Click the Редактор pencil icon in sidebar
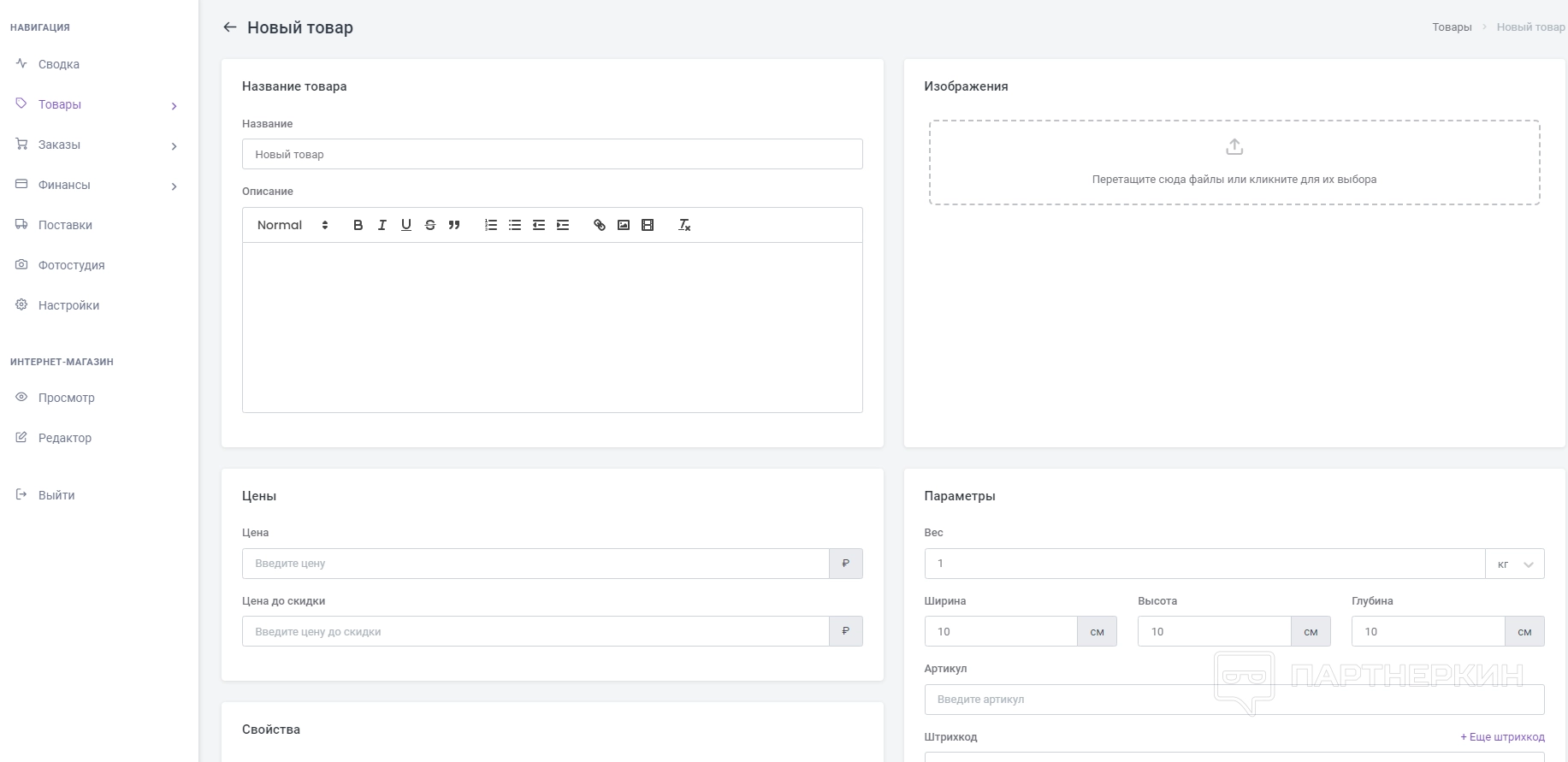This screenshot has width=1568, height=762. pos(21,437)
